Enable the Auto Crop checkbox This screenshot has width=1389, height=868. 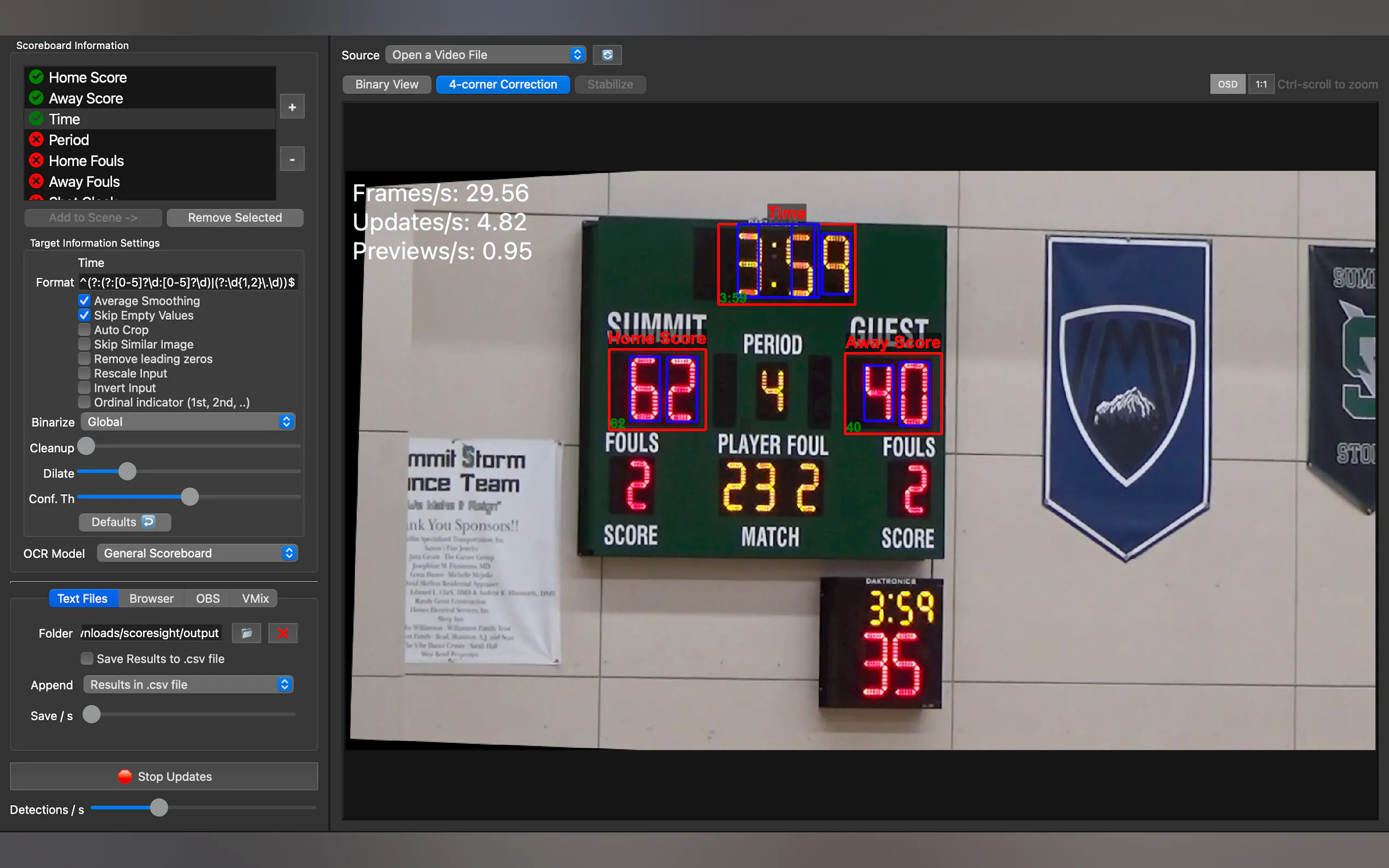tap(84, 330)
